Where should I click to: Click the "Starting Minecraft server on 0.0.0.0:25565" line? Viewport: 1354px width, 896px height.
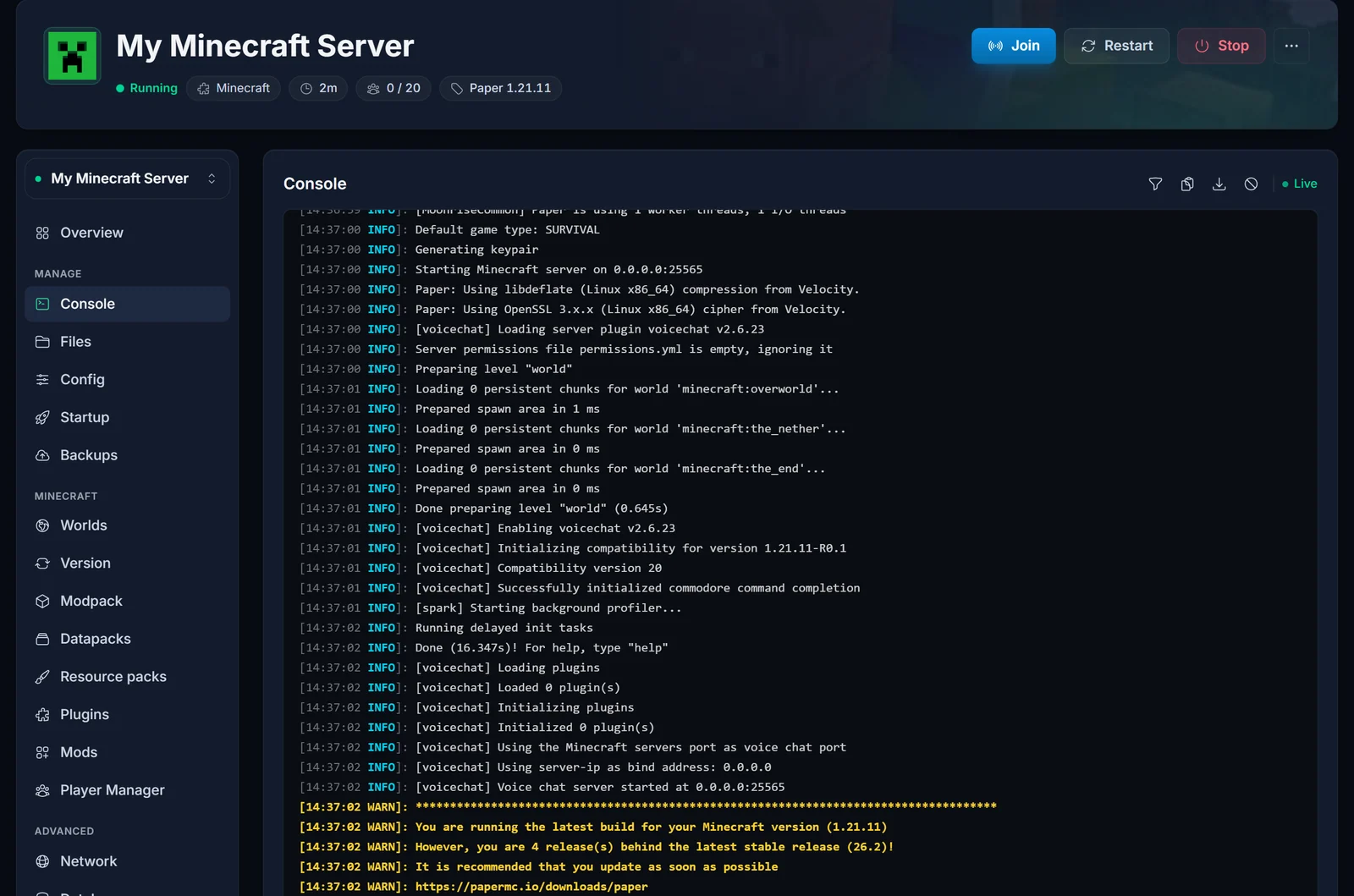(501, 270)
